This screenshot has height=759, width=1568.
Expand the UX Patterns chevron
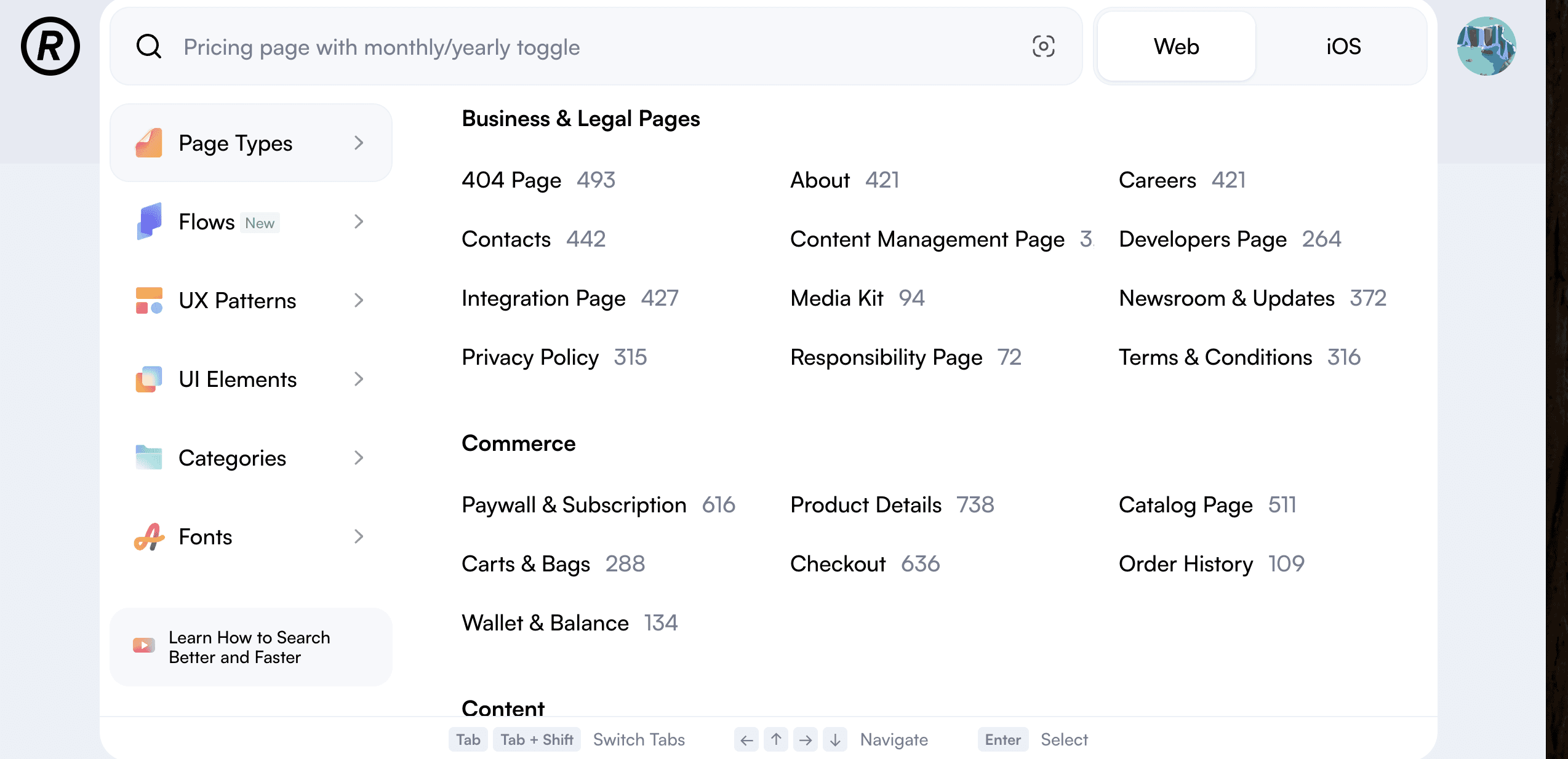pyautogui.click(x=359, y=300)
